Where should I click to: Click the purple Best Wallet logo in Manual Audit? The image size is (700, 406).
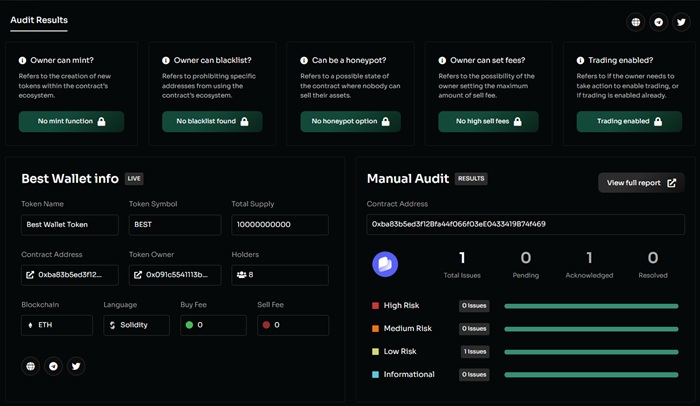385,264
